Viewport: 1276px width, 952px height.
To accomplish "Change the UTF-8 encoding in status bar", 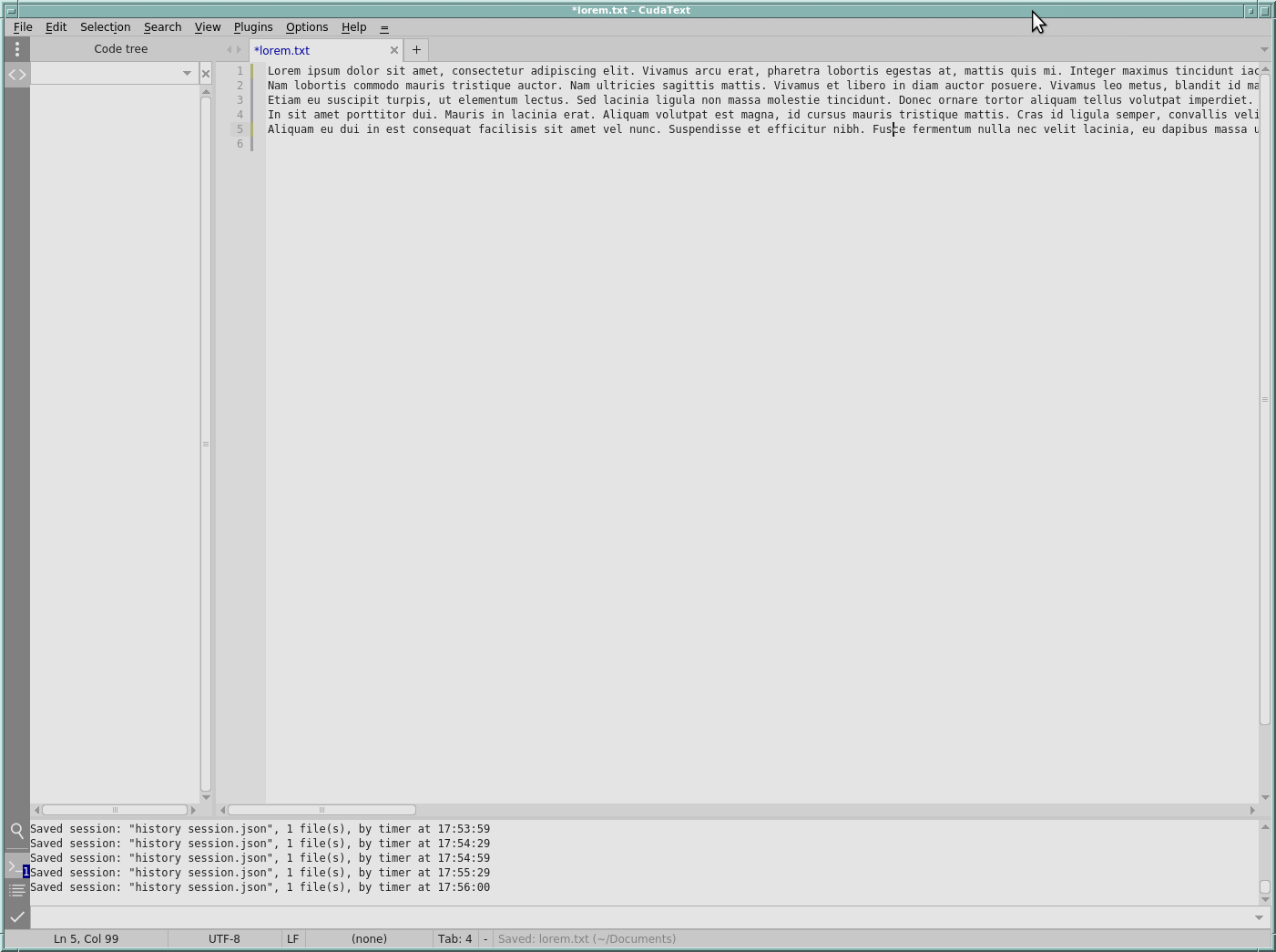I will pyautogui.click(x=224, y=939).
